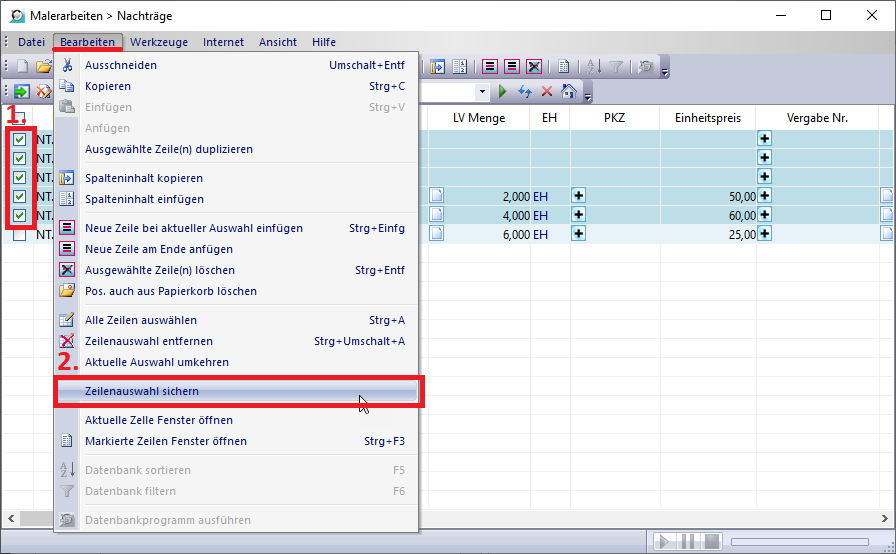Open the toolbar combo box dropdown arrow
Image resolution: width=896 pixels, height=554 pixels.
point(482,91)
